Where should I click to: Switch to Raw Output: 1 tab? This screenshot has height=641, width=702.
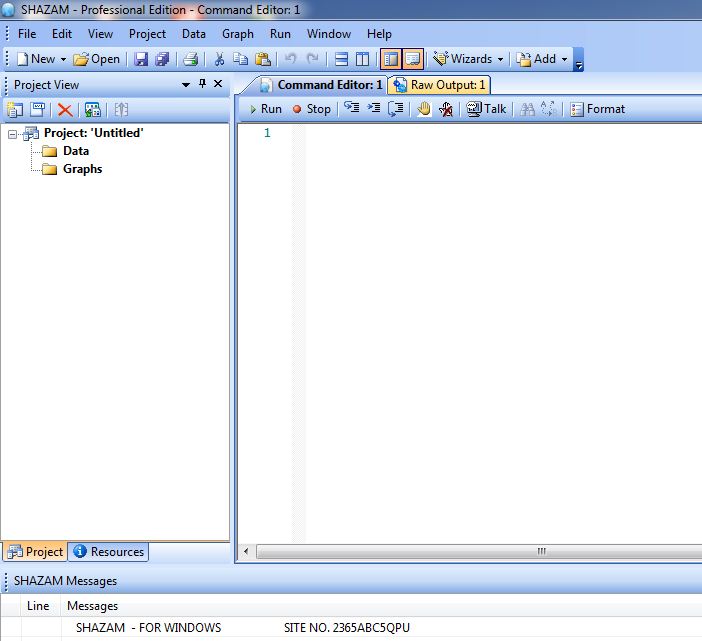440,85
